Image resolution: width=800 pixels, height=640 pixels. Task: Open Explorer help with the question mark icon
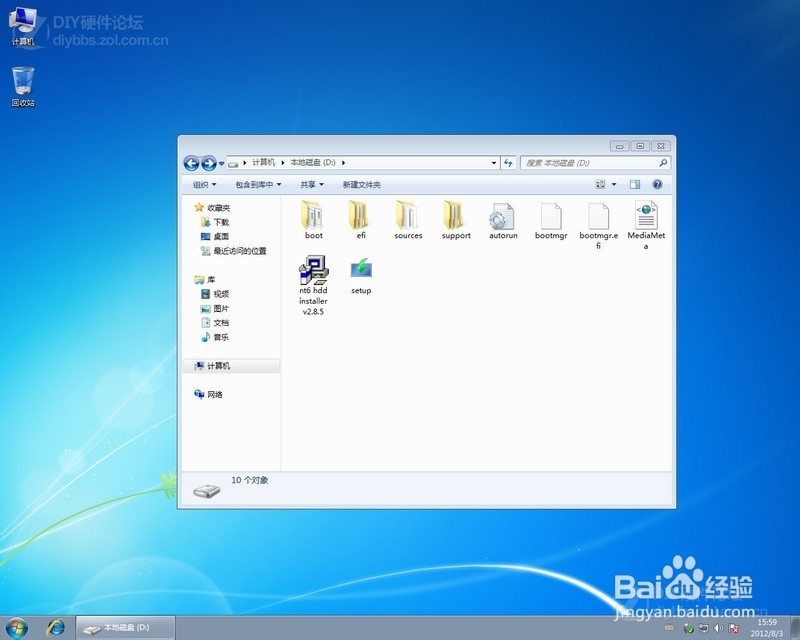click(x=657, y=184)
